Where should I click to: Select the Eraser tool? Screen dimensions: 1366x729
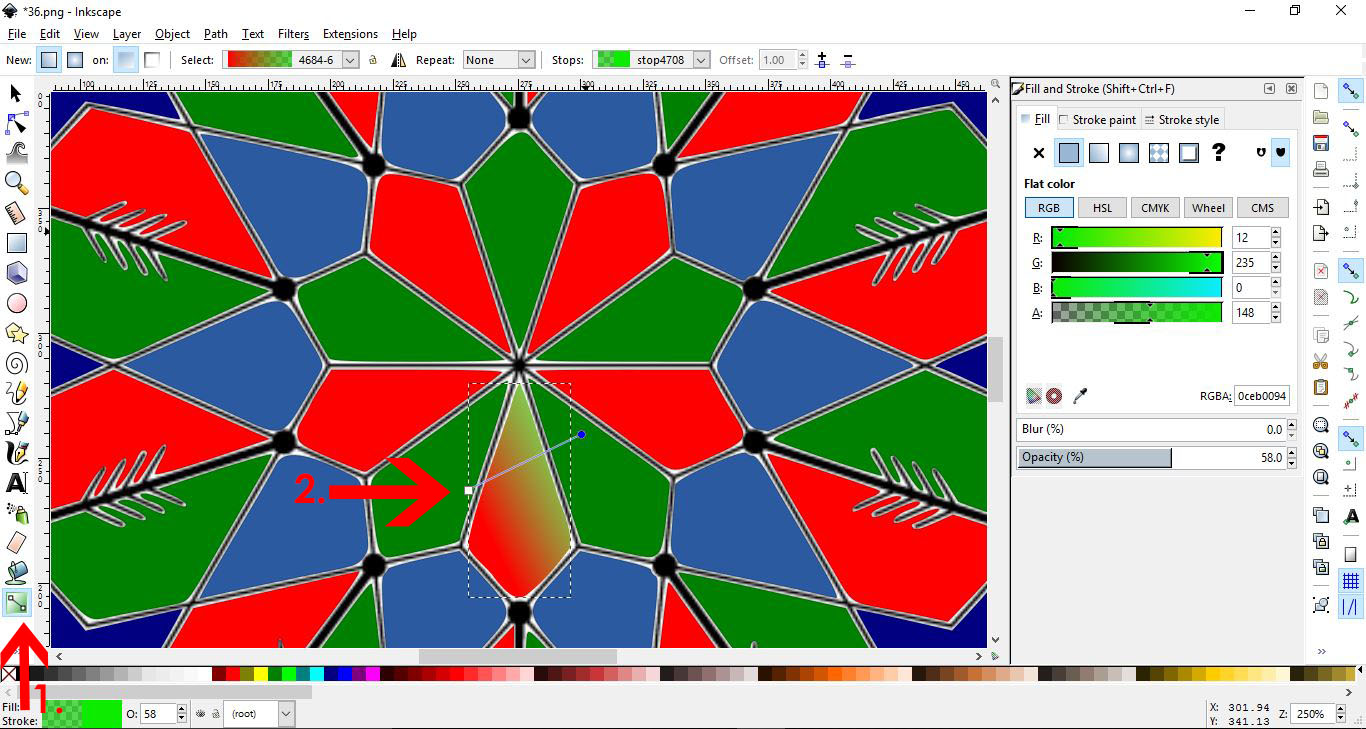(16, 543)
